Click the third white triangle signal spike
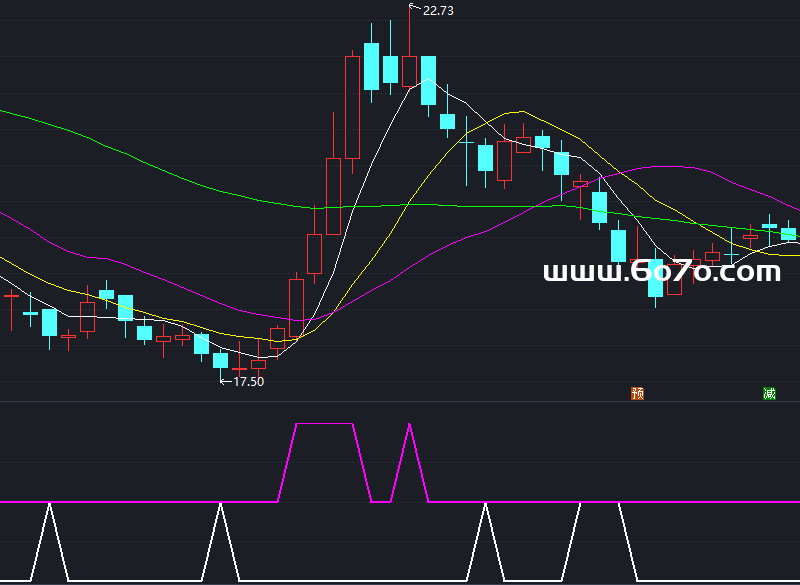800x585 pixels. coord(485,508)
